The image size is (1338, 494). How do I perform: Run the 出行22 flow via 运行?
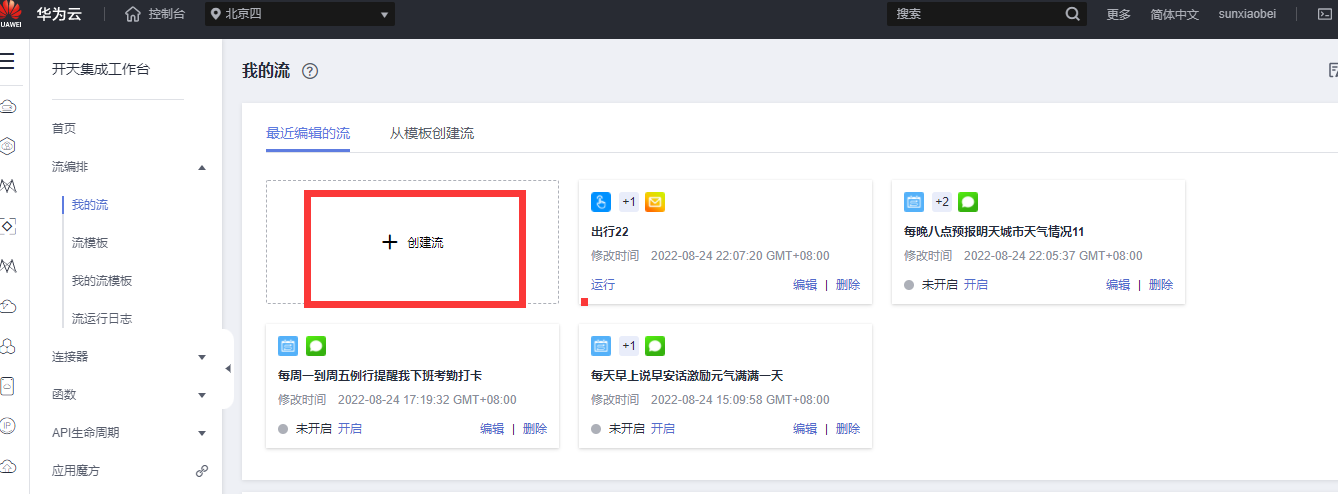pos(603,285)
